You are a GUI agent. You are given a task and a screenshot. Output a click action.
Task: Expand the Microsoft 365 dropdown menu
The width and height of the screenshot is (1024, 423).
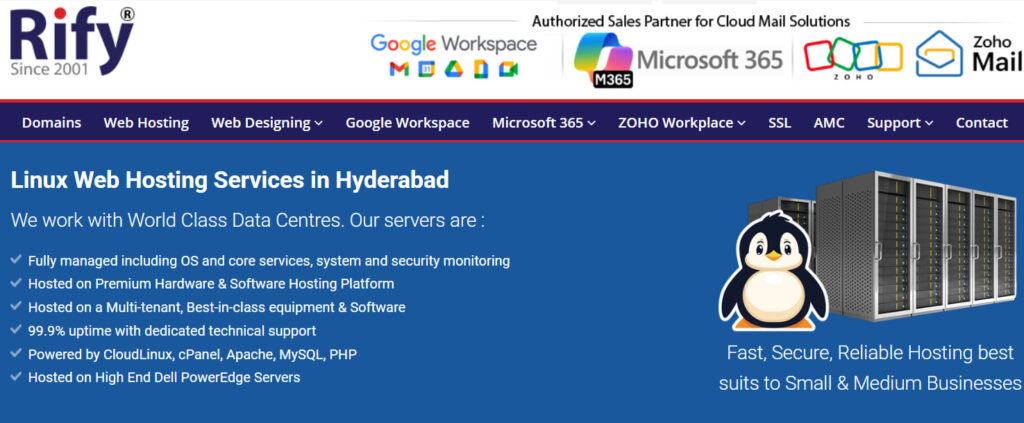pyautogui.click(x=544, y=123)
